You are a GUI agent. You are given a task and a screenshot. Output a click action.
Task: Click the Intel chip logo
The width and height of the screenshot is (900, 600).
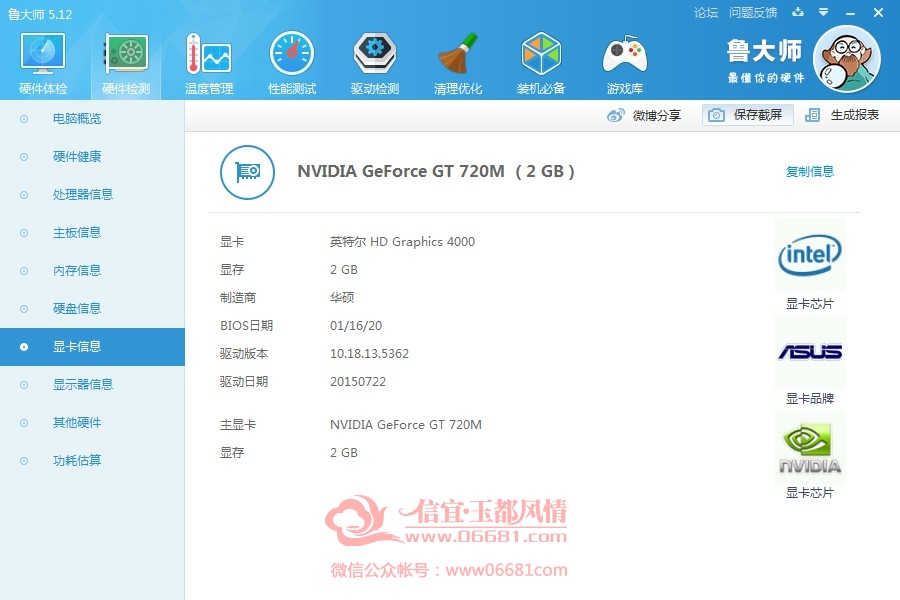(810, 255)
